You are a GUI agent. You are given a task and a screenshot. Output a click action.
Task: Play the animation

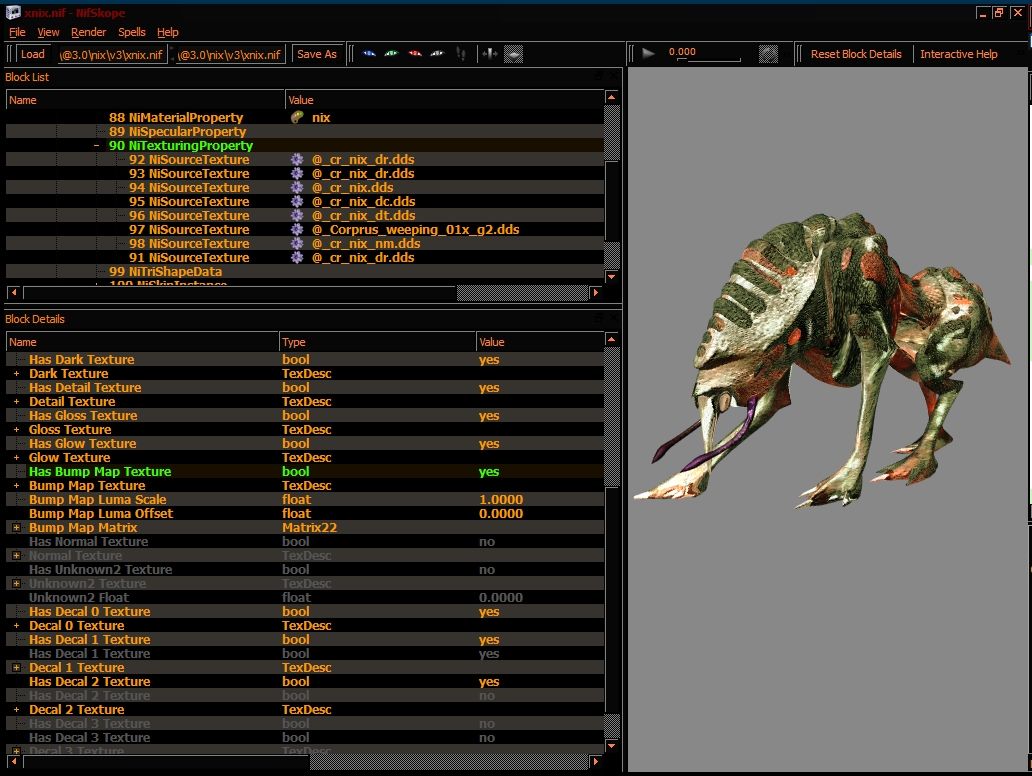pos(648,53)
